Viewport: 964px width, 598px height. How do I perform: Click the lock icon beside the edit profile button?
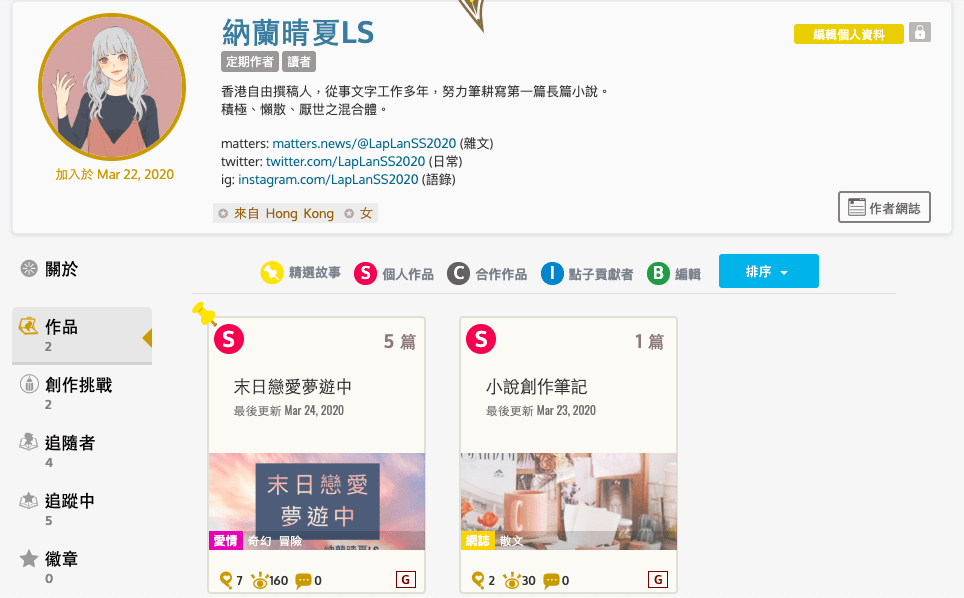920,32
